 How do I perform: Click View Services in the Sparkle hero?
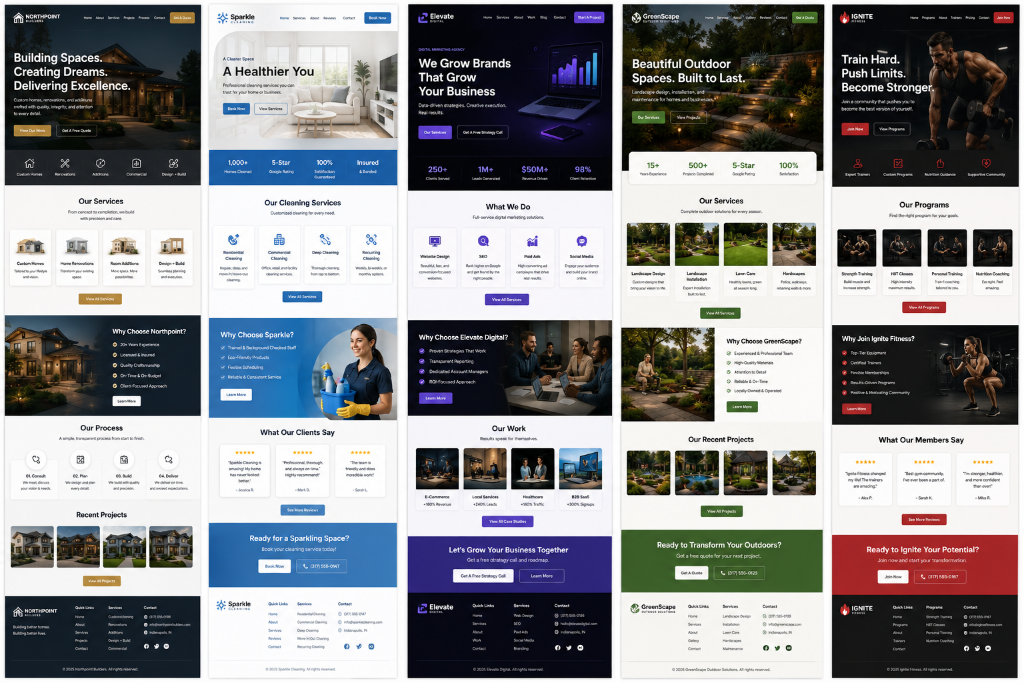coord(270,108)
